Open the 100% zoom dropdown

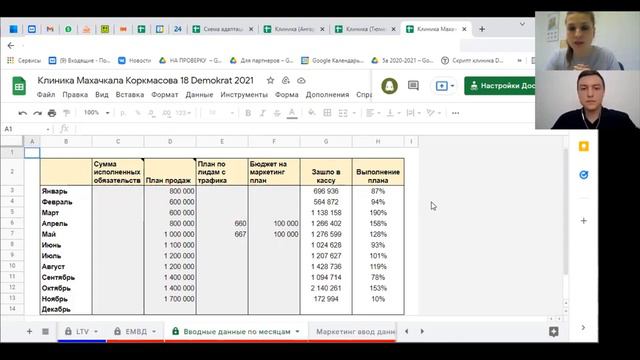point(96,113)
